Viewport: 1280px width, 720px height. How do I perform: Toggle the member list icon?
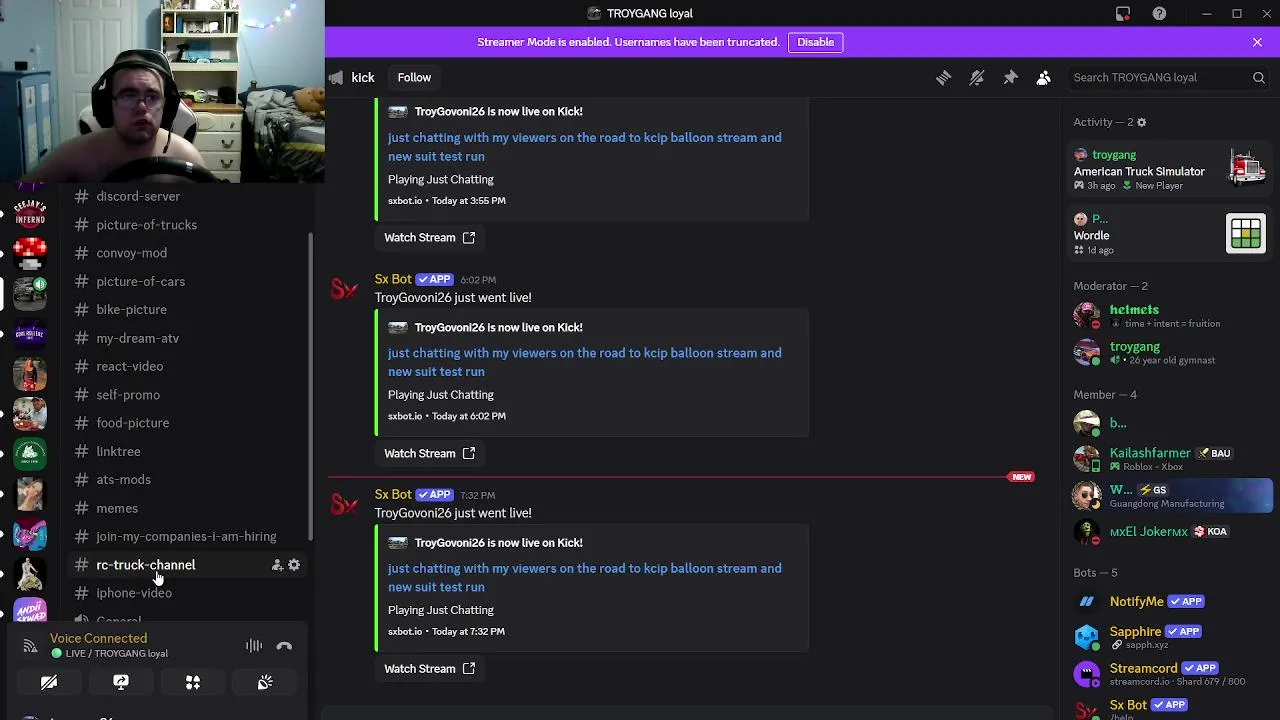coord(1043,78)
